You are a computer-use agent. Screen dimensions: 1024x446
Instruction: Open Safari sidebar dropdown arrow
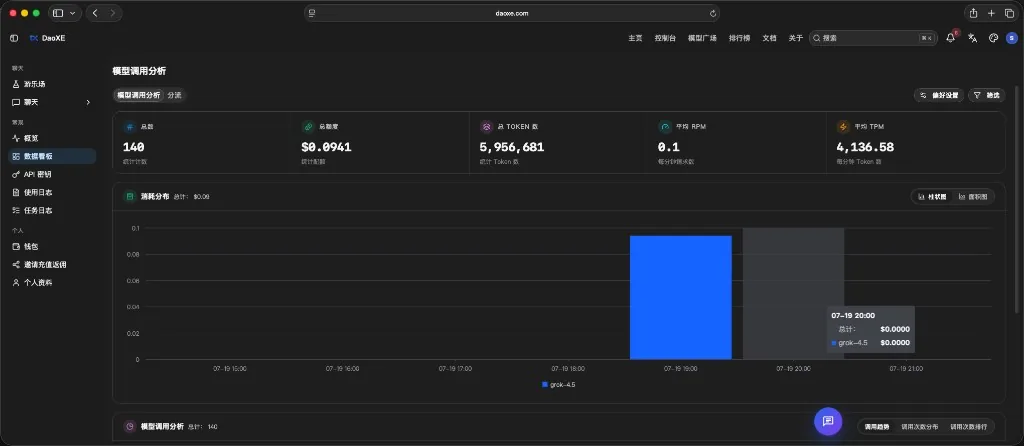[72, 13]
